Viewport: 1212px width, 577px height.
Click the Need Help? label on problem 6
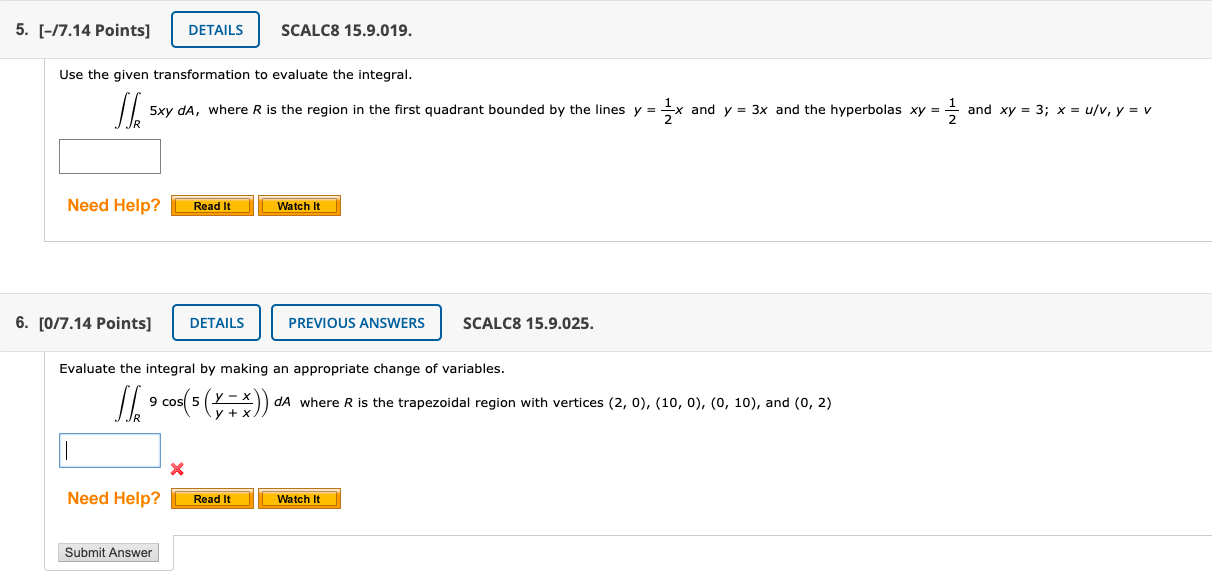coord(113,498)
